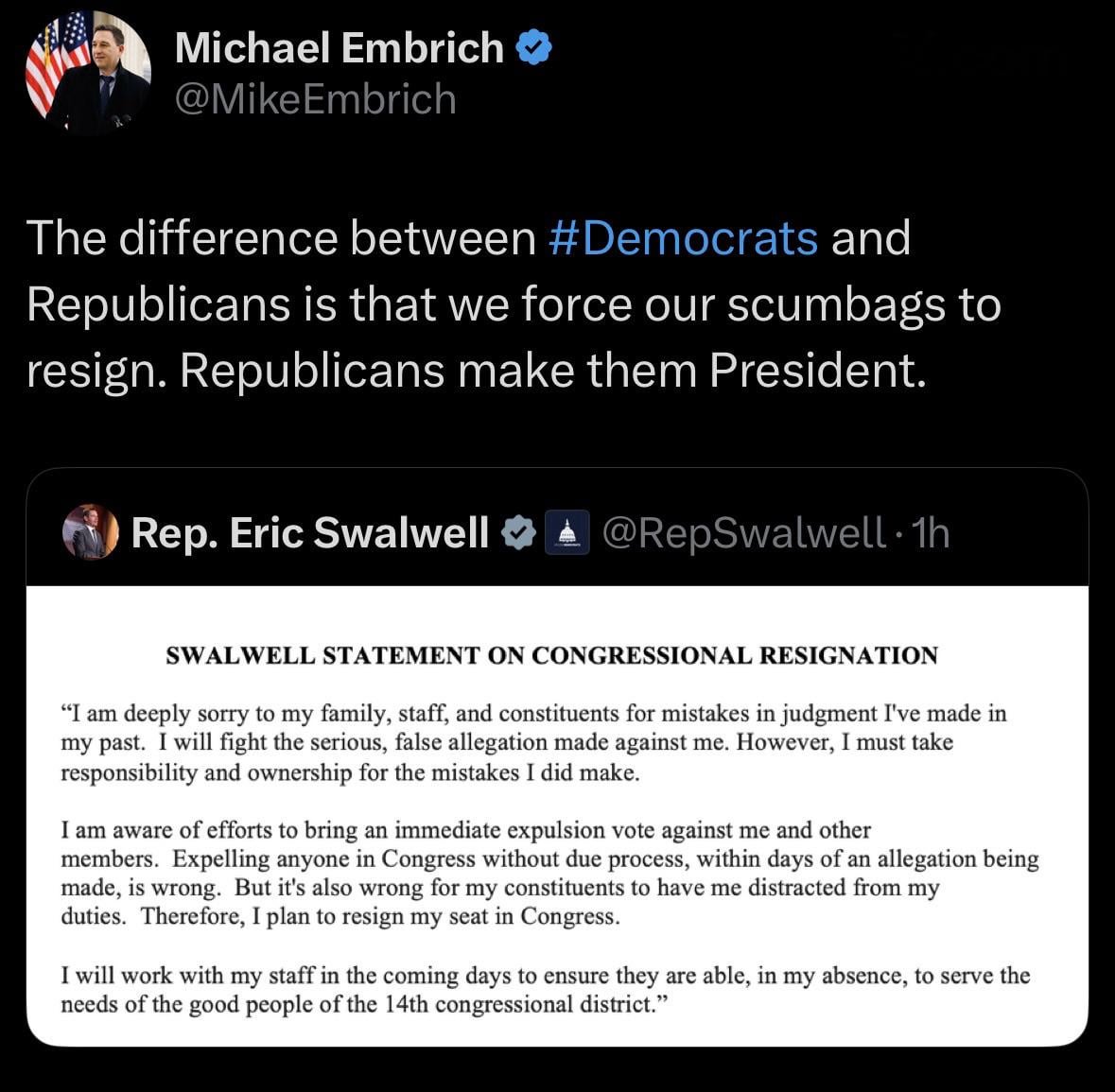Open the #Democrats hashtag
The image size is (1115, 1092).
click(683, 237)
